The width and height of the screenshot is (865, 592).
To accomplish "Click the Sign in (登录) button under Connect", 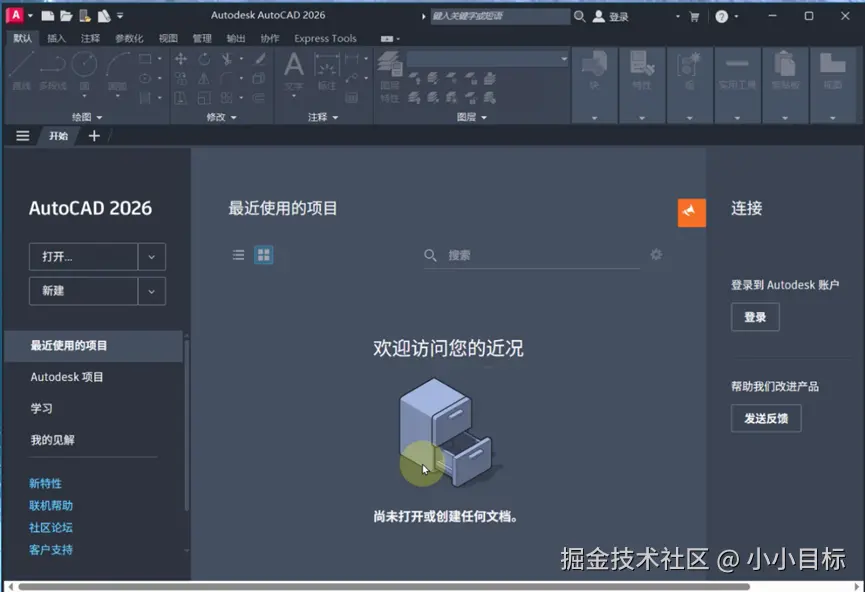I will point(755,317).
